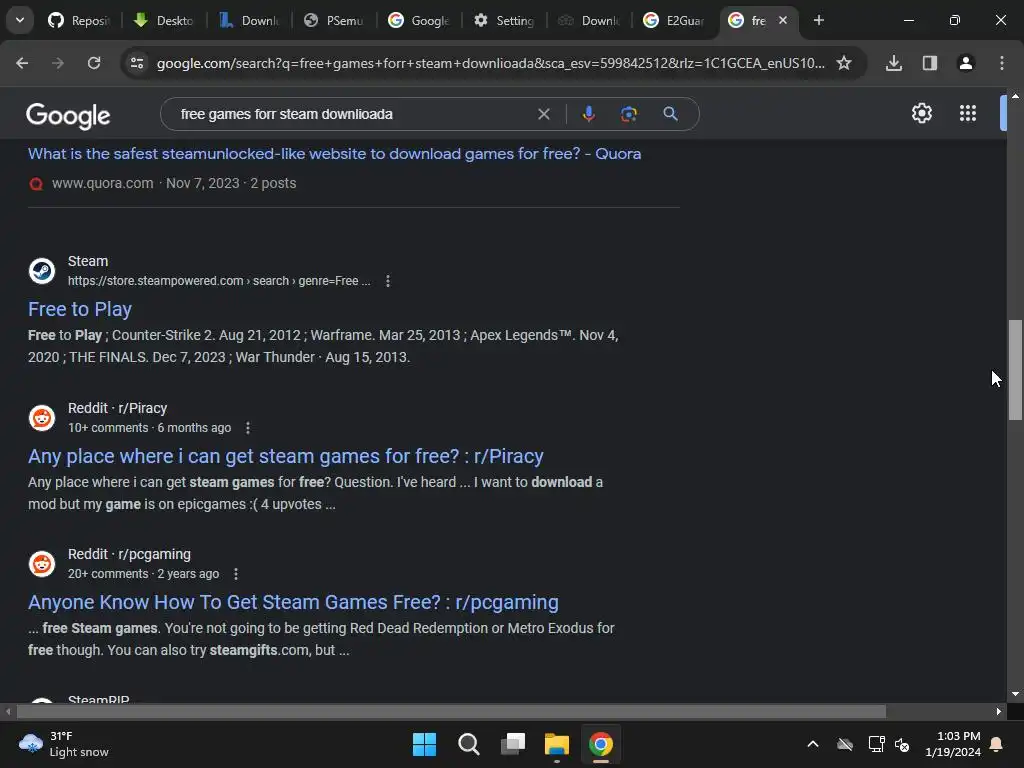The width and height of the screenshot is (1024, 768).
Task: View site information icon in address bar
Action: [137, 63]
